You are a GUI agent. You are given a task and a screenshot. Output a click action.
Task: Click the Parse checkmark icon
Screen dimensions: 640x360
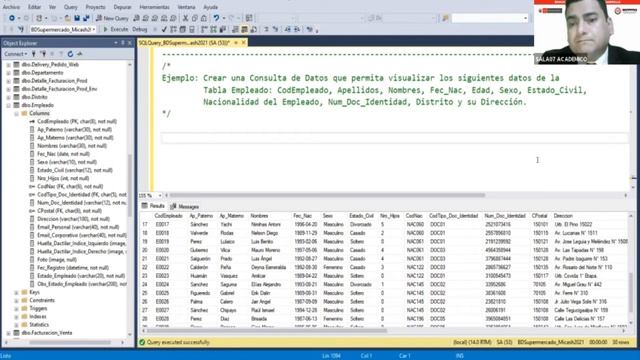(x=164, y=29)
